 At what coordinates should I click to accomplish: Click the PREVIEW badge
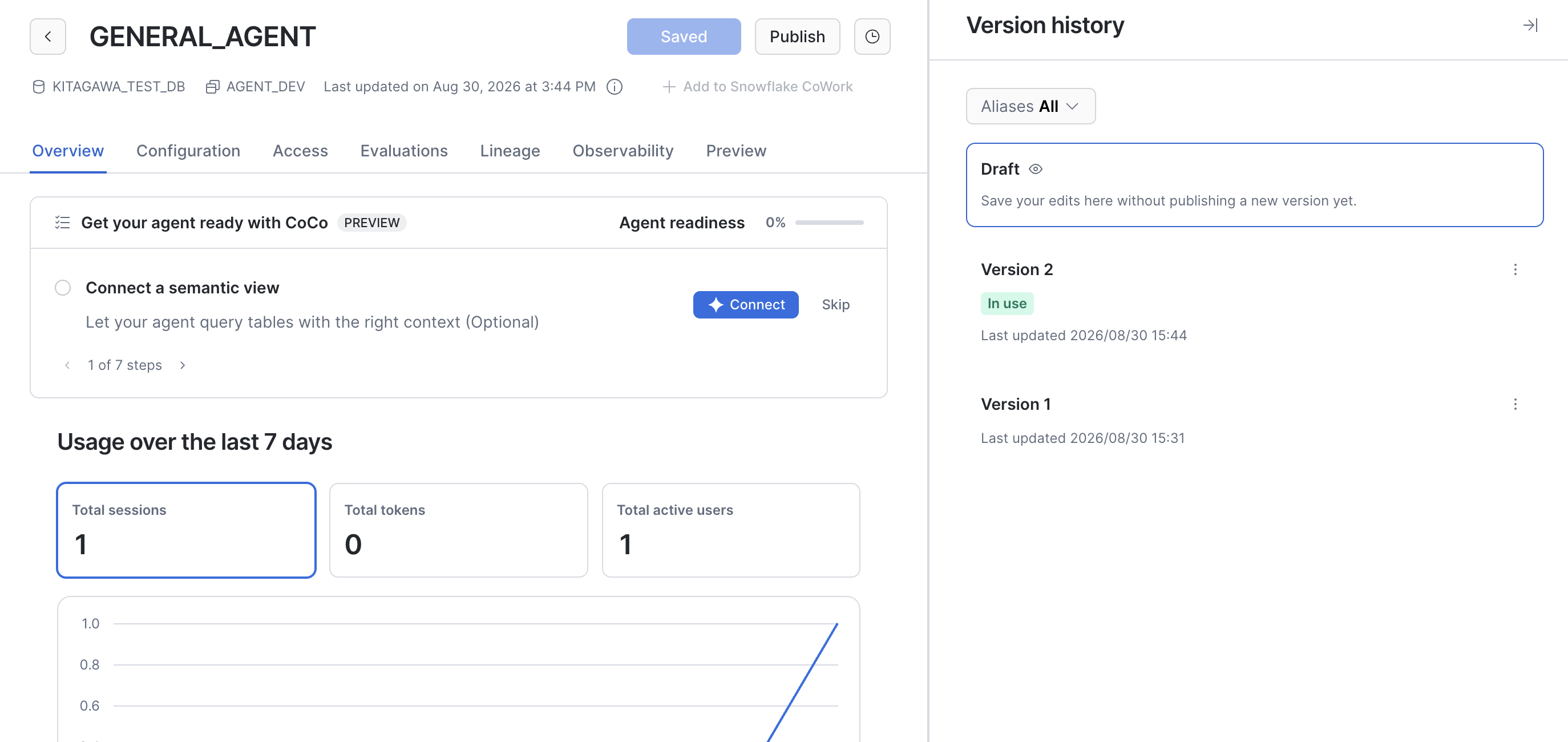372,223
